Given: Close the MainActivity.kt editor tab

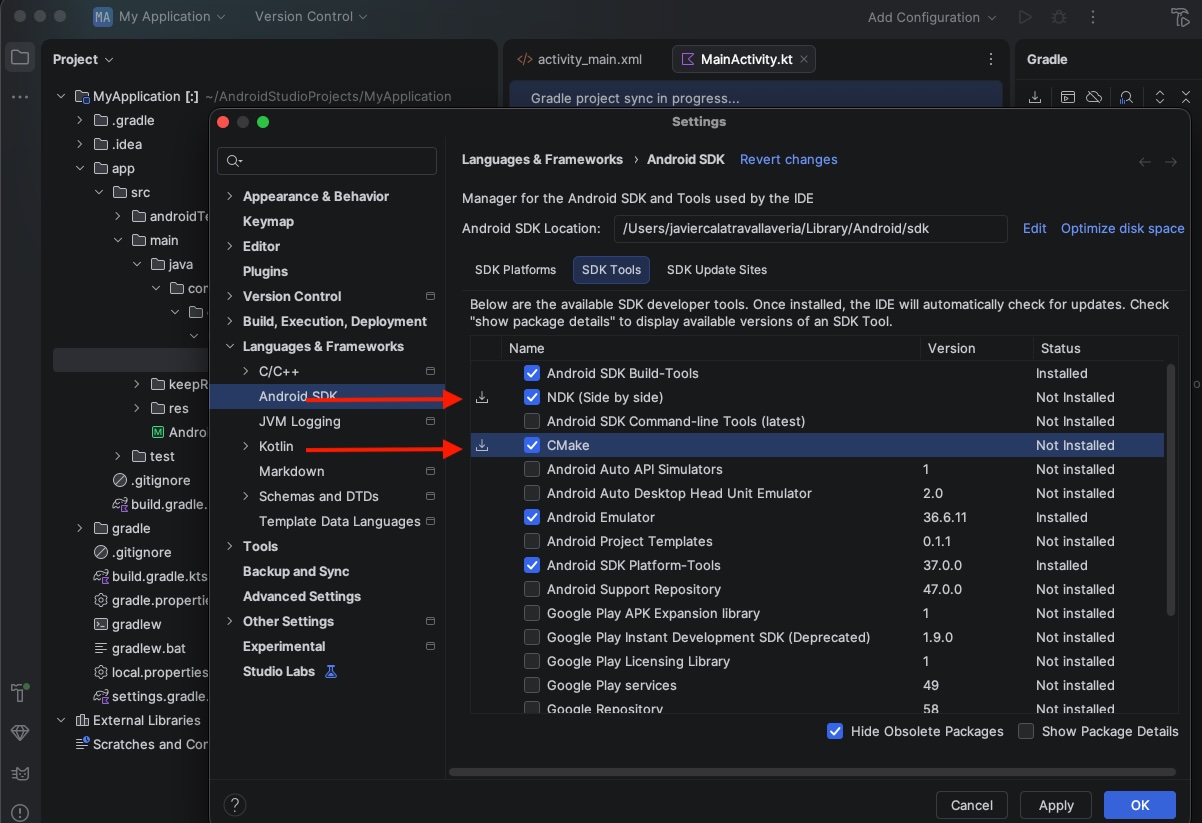Looking at the screenshot, I should [805, 60].
